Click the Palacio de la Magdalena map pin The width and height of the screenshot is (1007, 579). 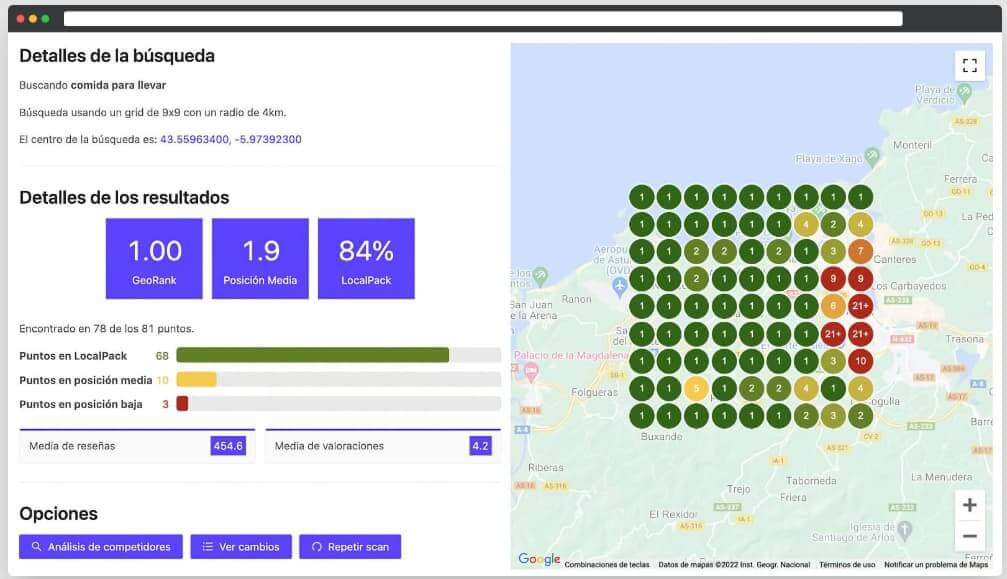click(x=530, y=372)
